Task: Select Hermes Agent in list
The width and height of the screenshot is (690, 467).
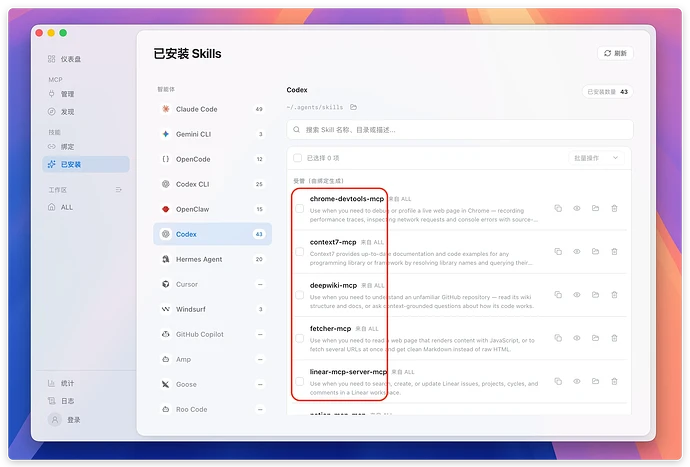Action: (213, 259)
